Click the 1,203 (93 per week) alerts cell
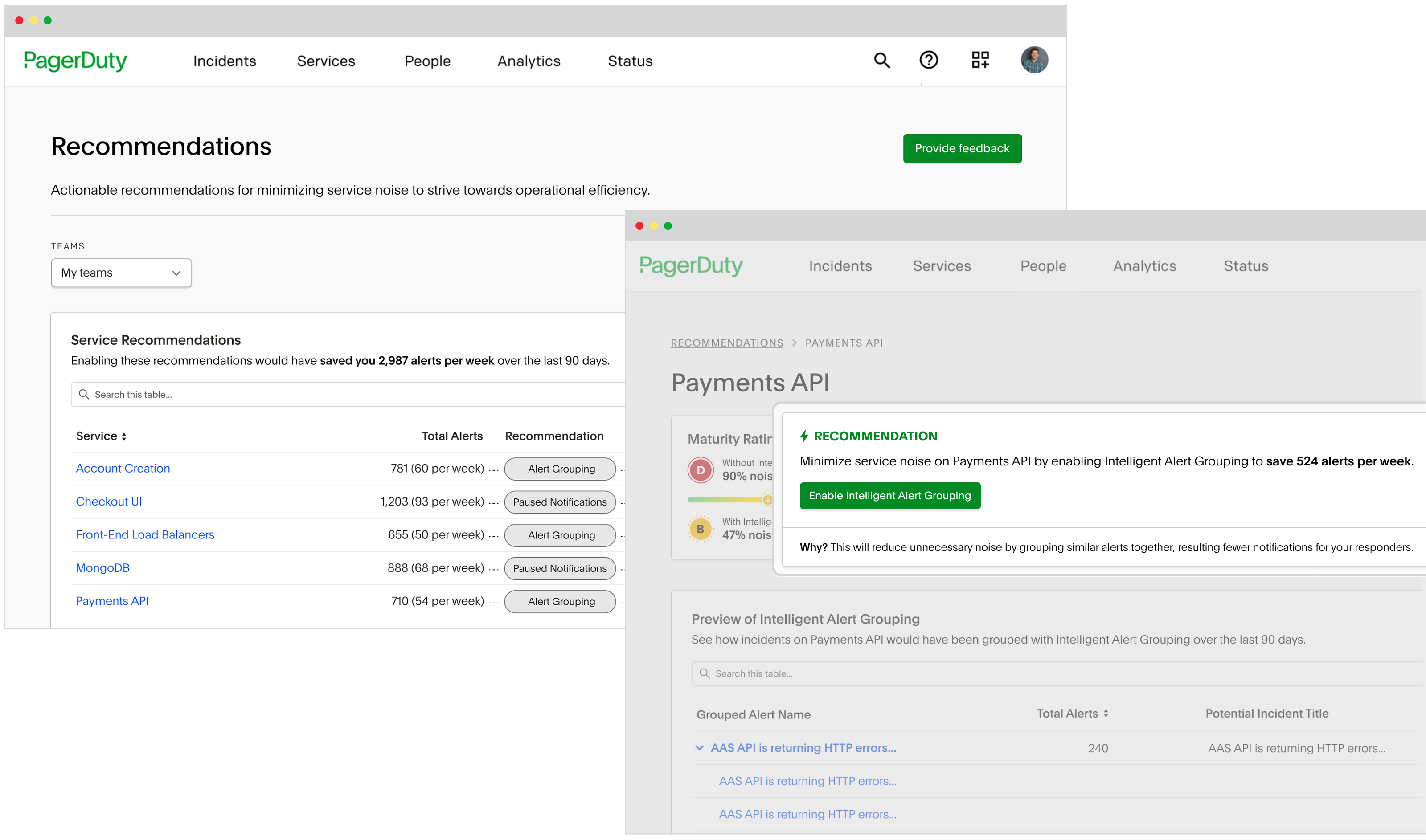This screenshot has height=840, width=1426. coord(432,502)
